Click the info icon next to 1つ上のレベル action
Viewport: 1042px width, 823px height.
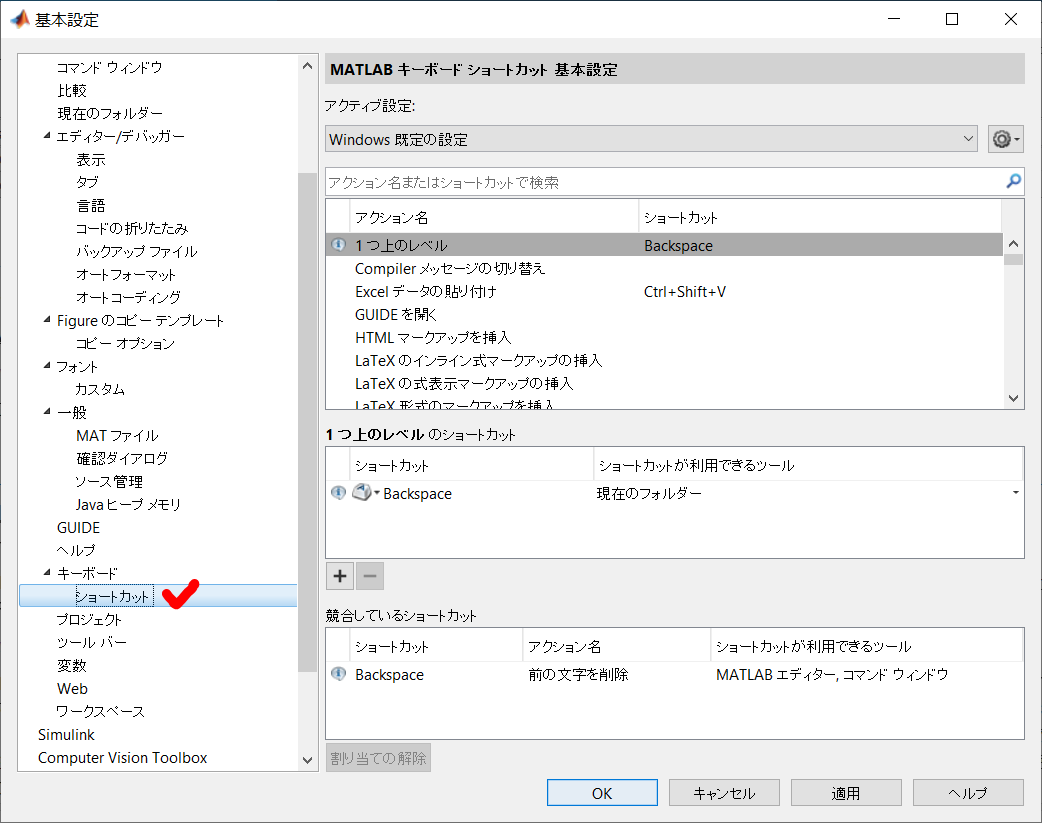(338, 245)
